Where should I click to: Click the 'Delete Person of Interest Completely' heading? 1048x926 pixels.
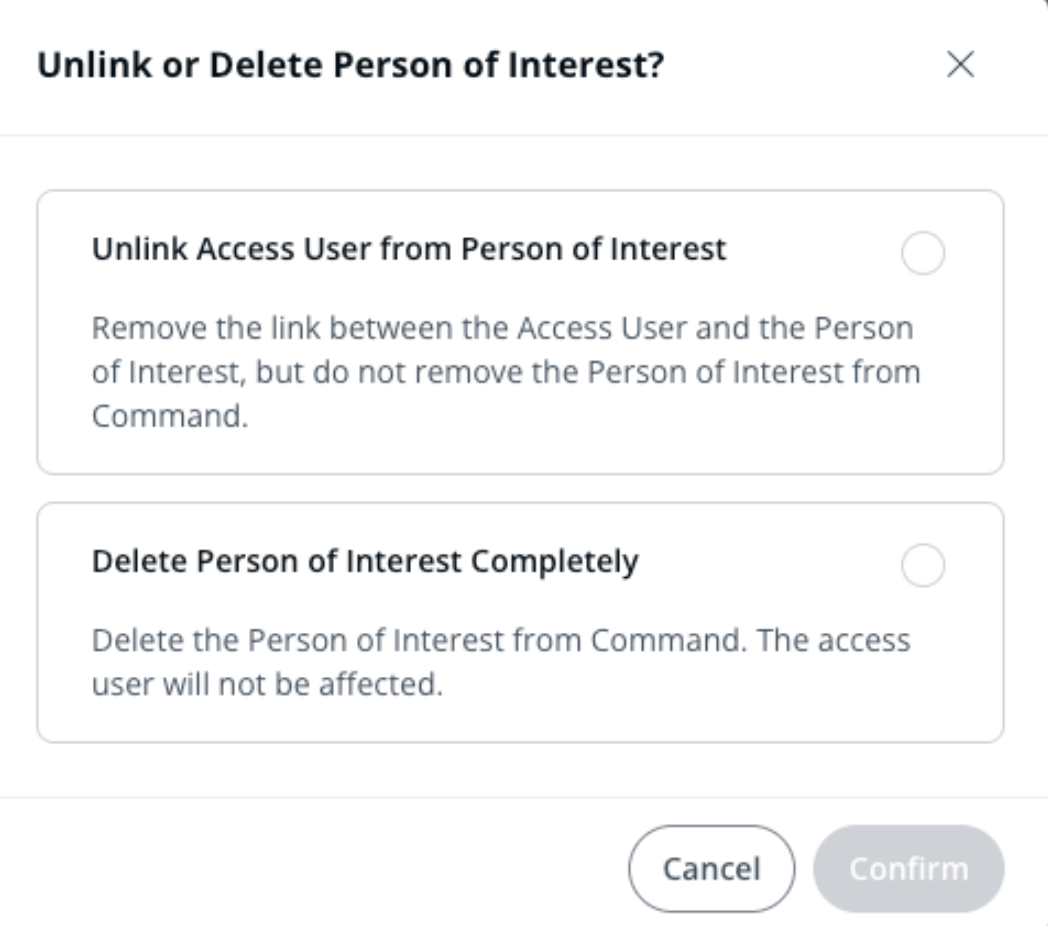tap(365, 561)
